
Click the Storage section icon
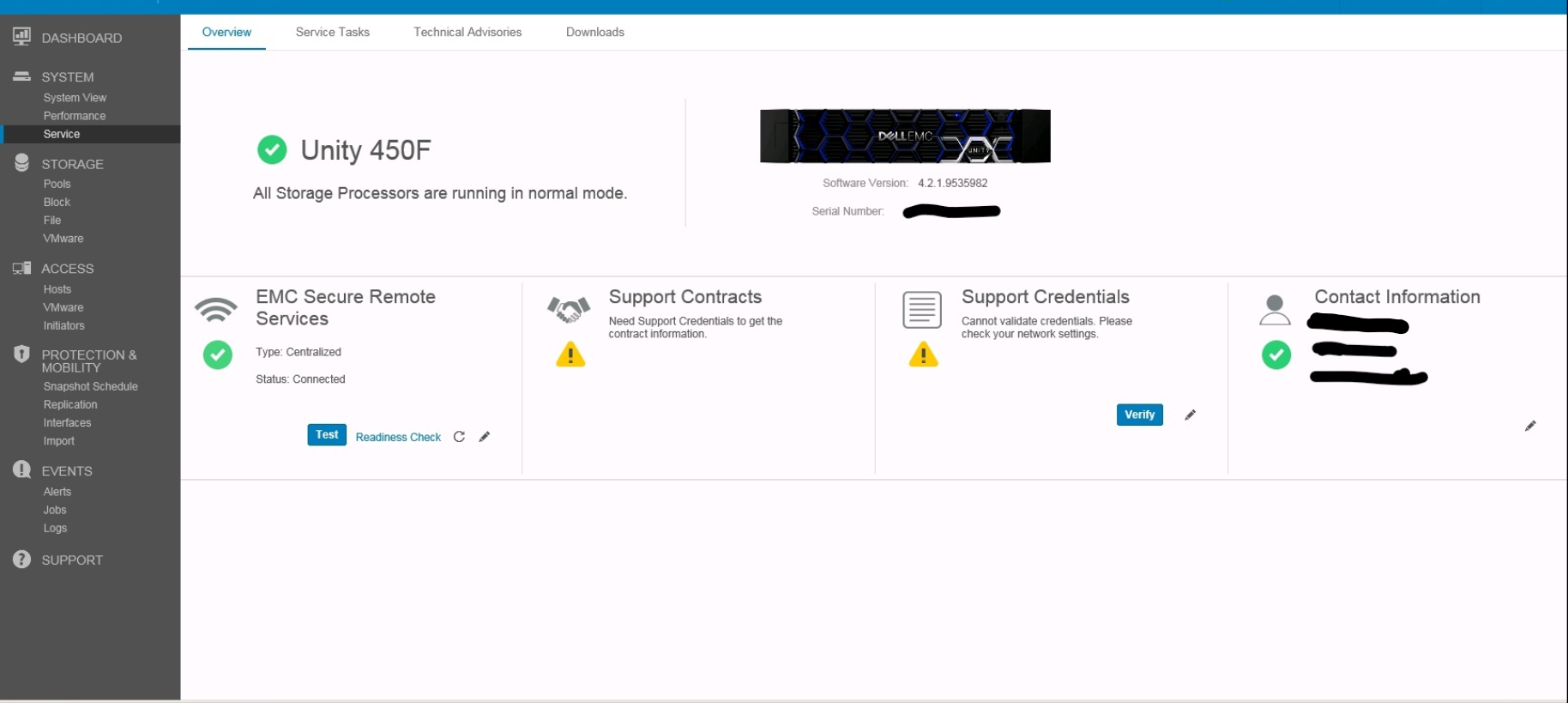tap(21, 162)
